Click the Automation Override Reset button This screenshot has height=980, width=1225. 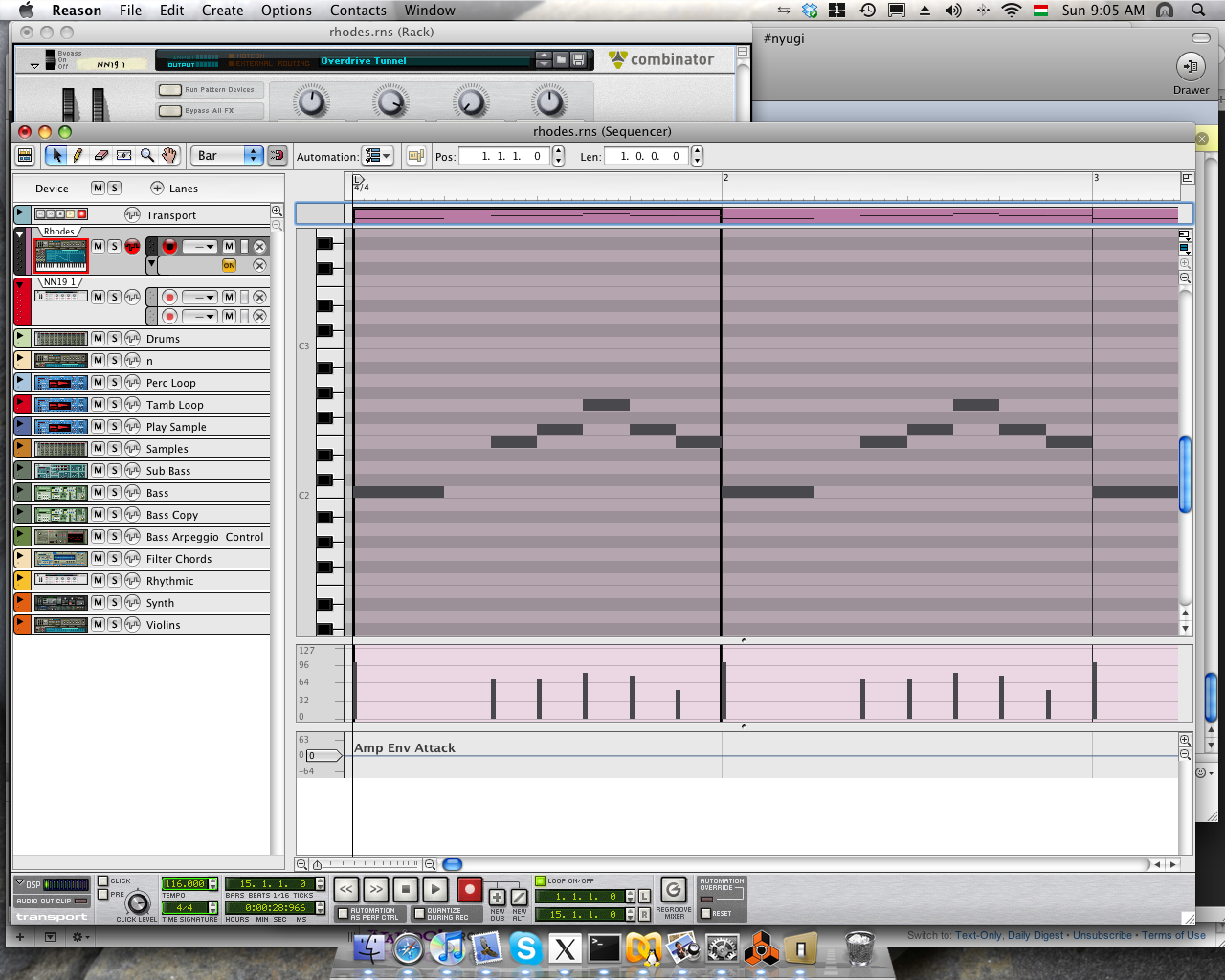click(x=705, y=913)
